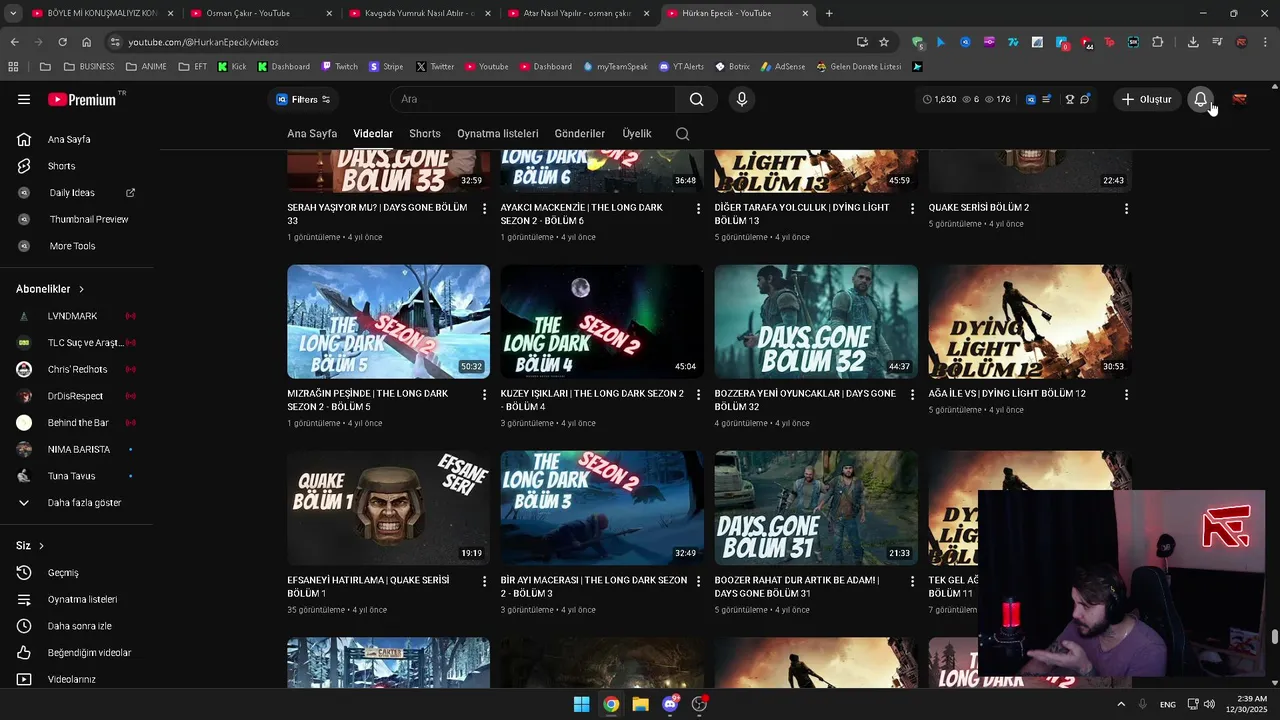
Task: Click the page vertical scrollbar thumb
Action: [x=1274, y=637]
